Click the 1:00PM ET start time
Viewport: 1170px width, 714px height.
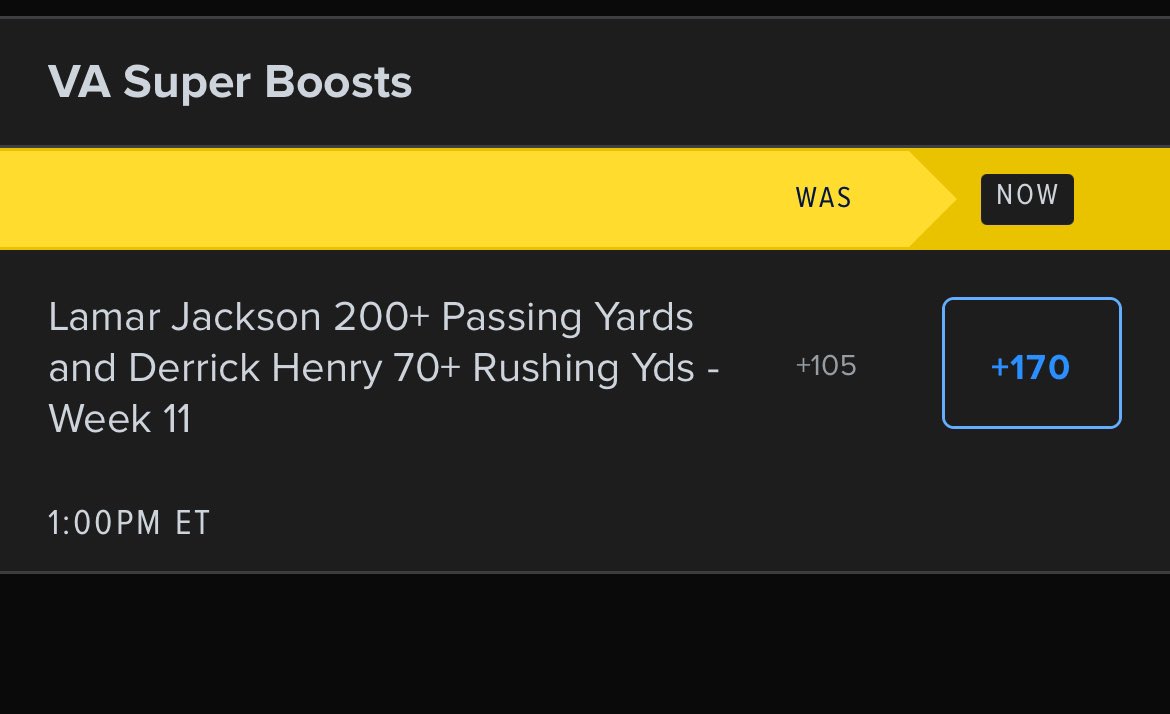(x=130, y=522)
